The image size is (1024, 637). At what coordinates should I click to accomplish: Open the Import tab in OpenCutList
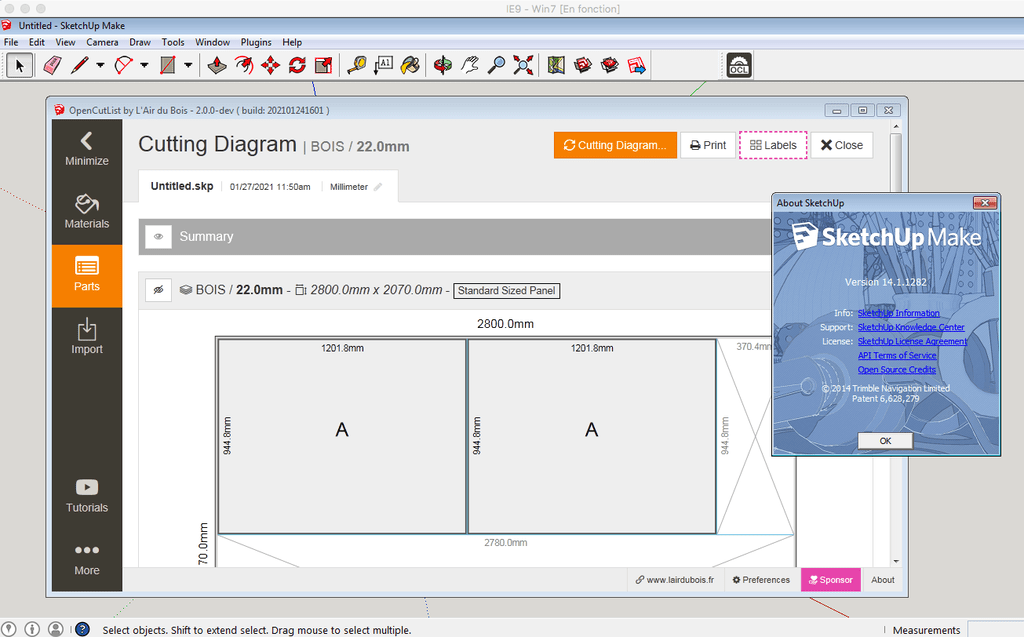(87, 337)
